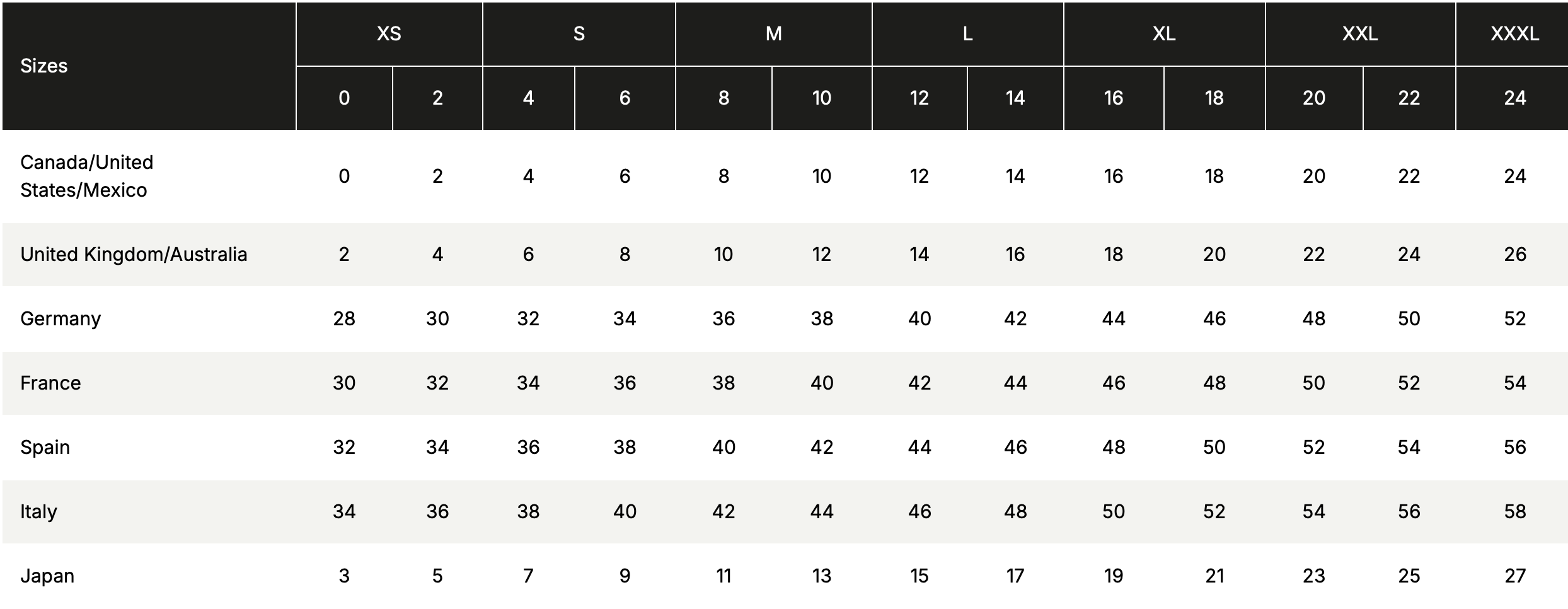Click Japan size 11 cell
This screenshot has width=1568, height=609.
pyautogui.click(x=723, y=576)
